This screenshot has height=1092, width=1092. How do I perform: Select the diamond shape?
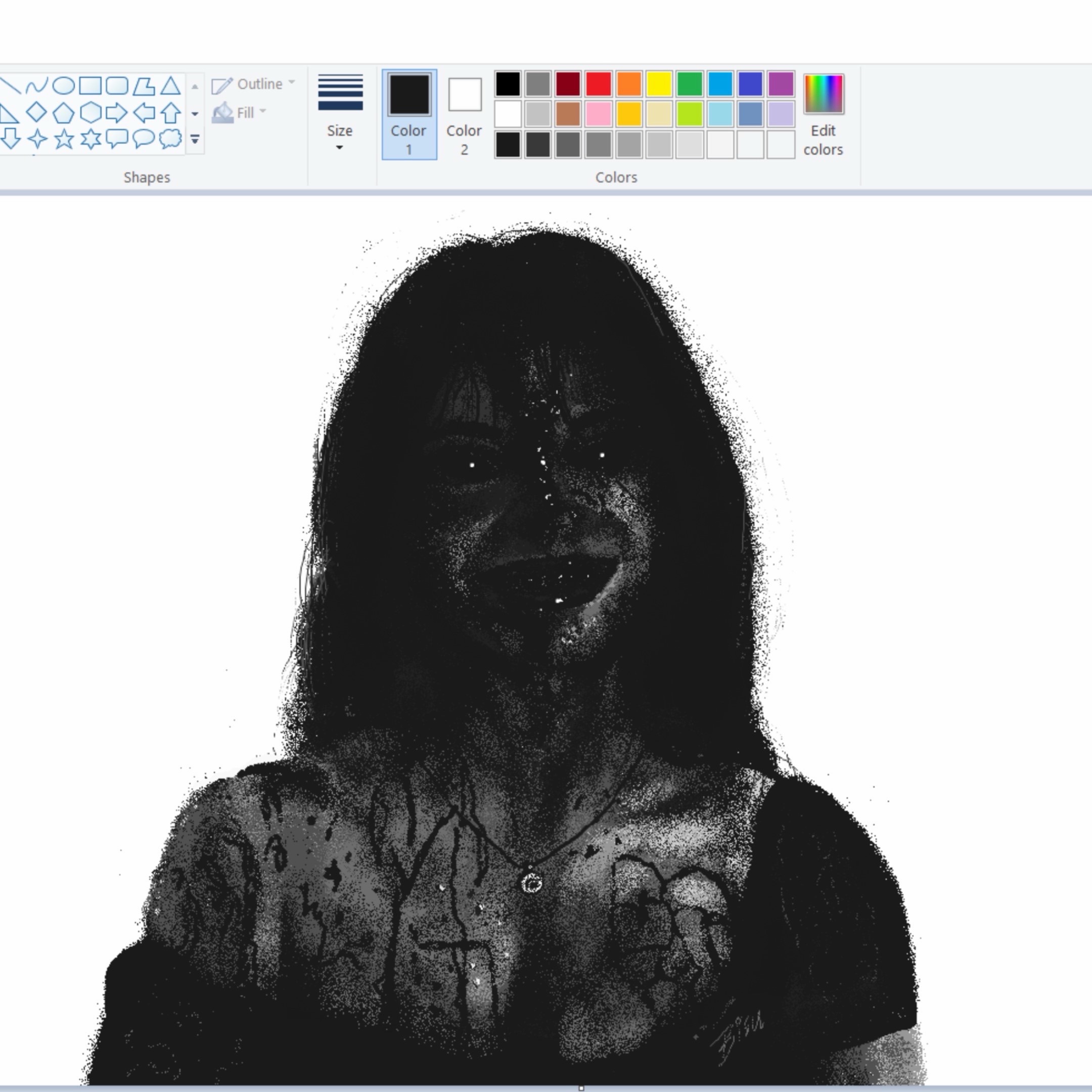(37, 112)
